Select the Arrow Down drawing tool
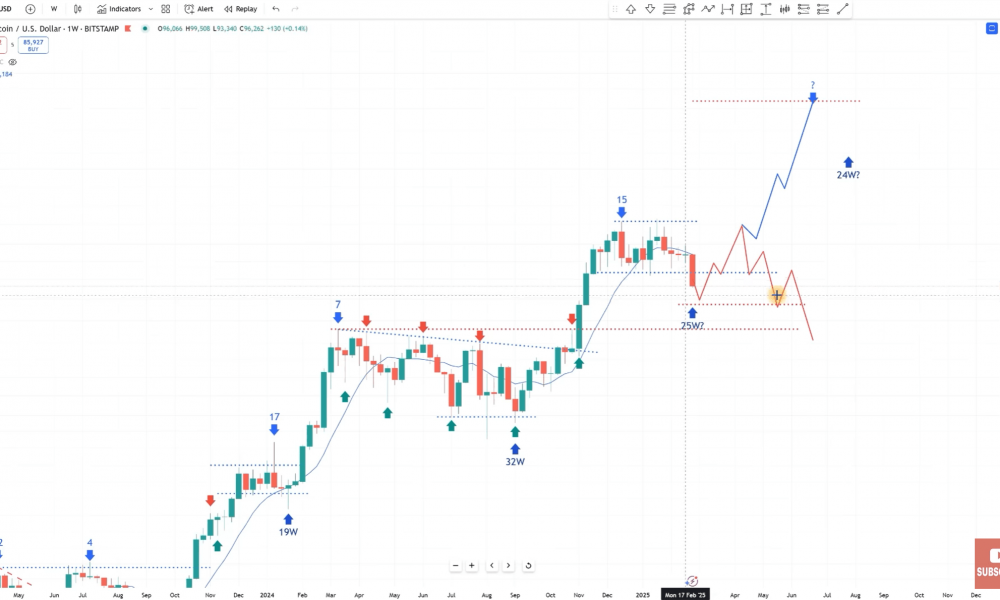This screenshot has width=1000, height=600. [650, 9]
